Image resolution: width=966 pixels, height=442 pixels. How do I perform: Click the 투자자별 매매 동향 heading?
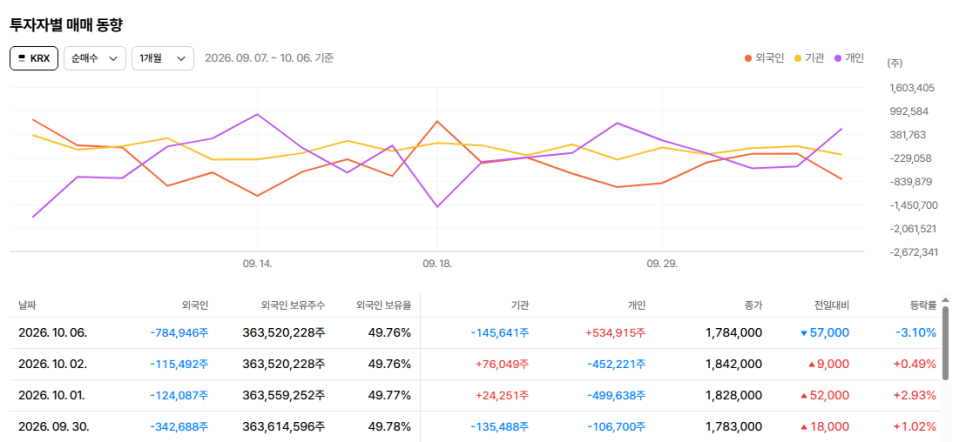point(67,25)
